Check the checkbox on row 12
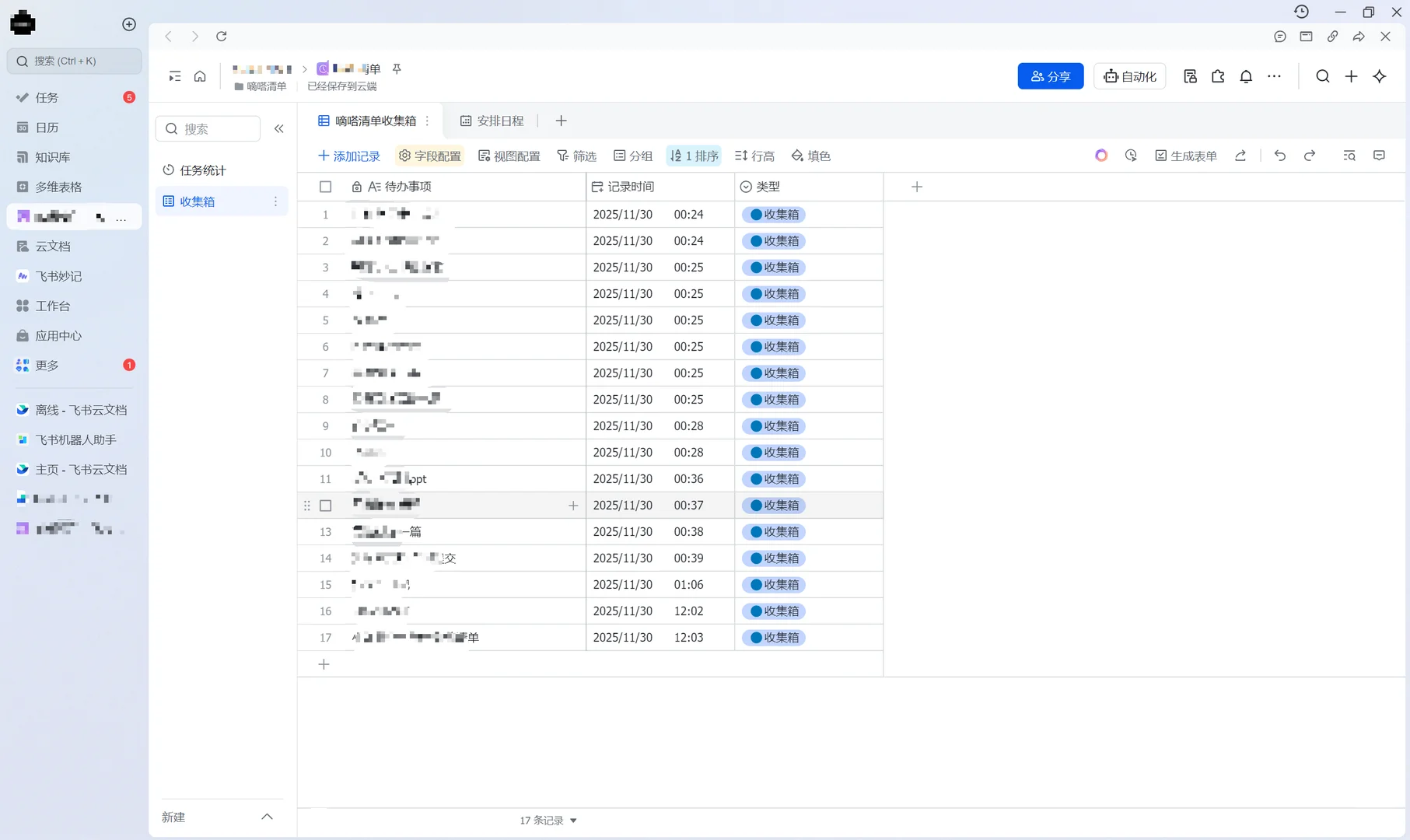The image size is (1410, 840). (x=325, y=506)
